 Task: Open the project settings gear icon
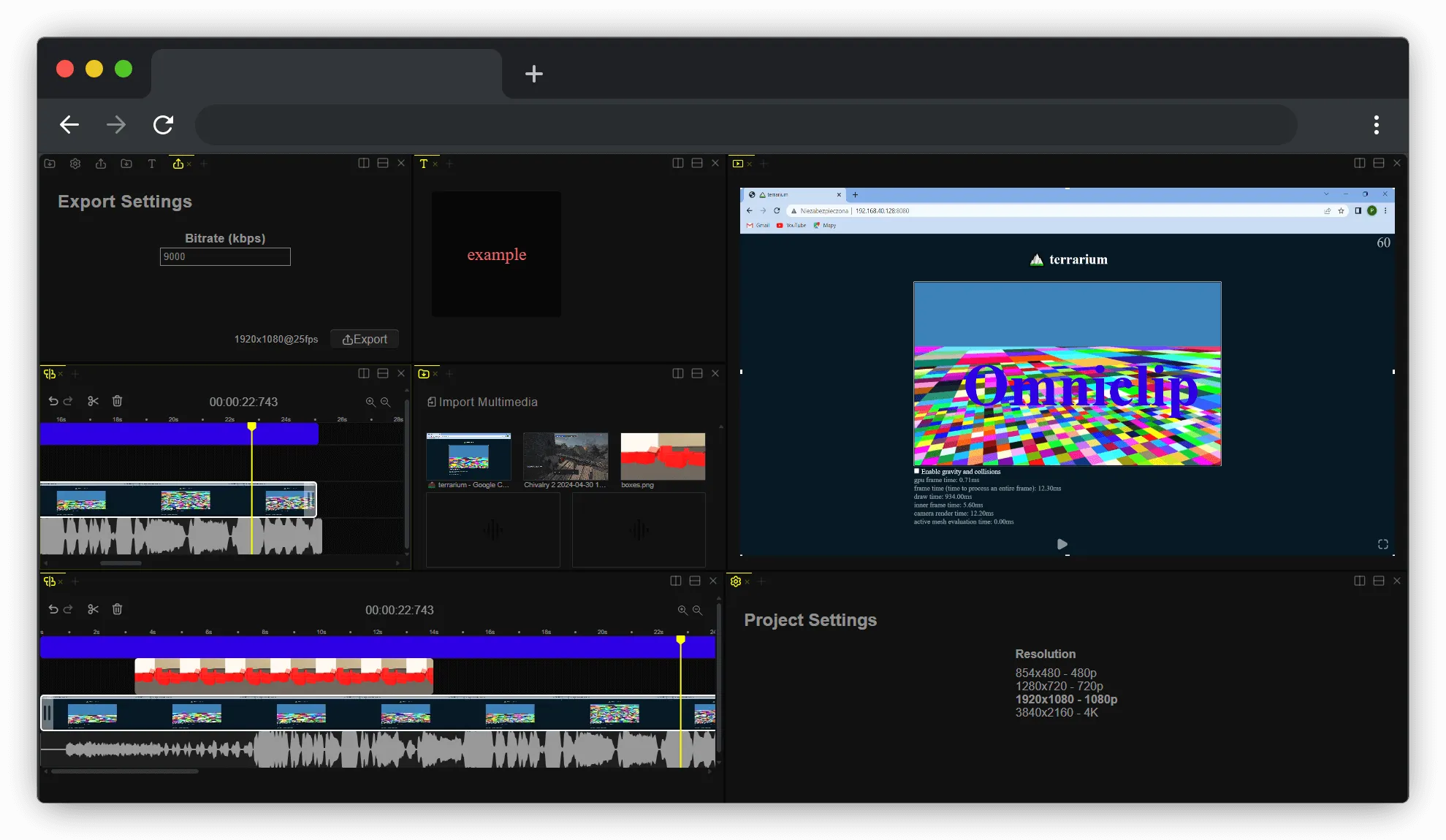tap(75, 164)
